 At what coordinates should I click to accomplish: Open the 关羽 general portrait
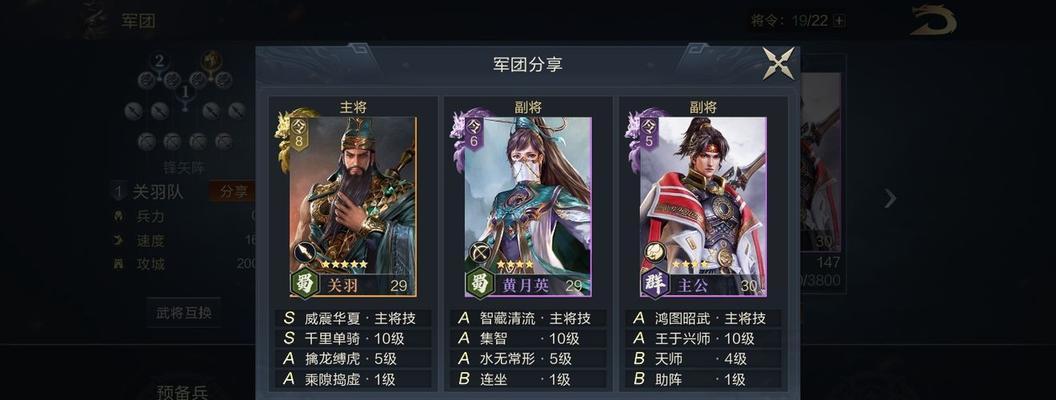353,195
